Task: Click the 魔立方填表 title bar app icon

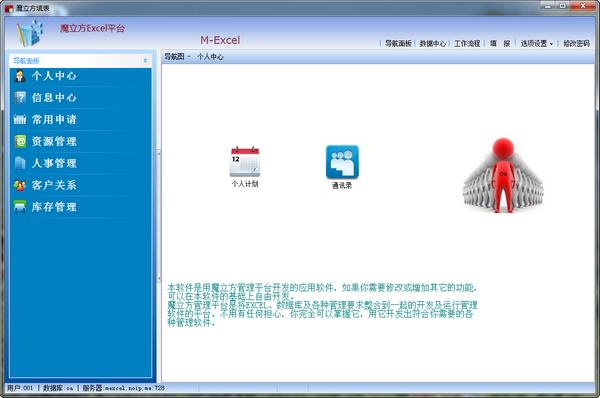Action: [x=9, y=8]
